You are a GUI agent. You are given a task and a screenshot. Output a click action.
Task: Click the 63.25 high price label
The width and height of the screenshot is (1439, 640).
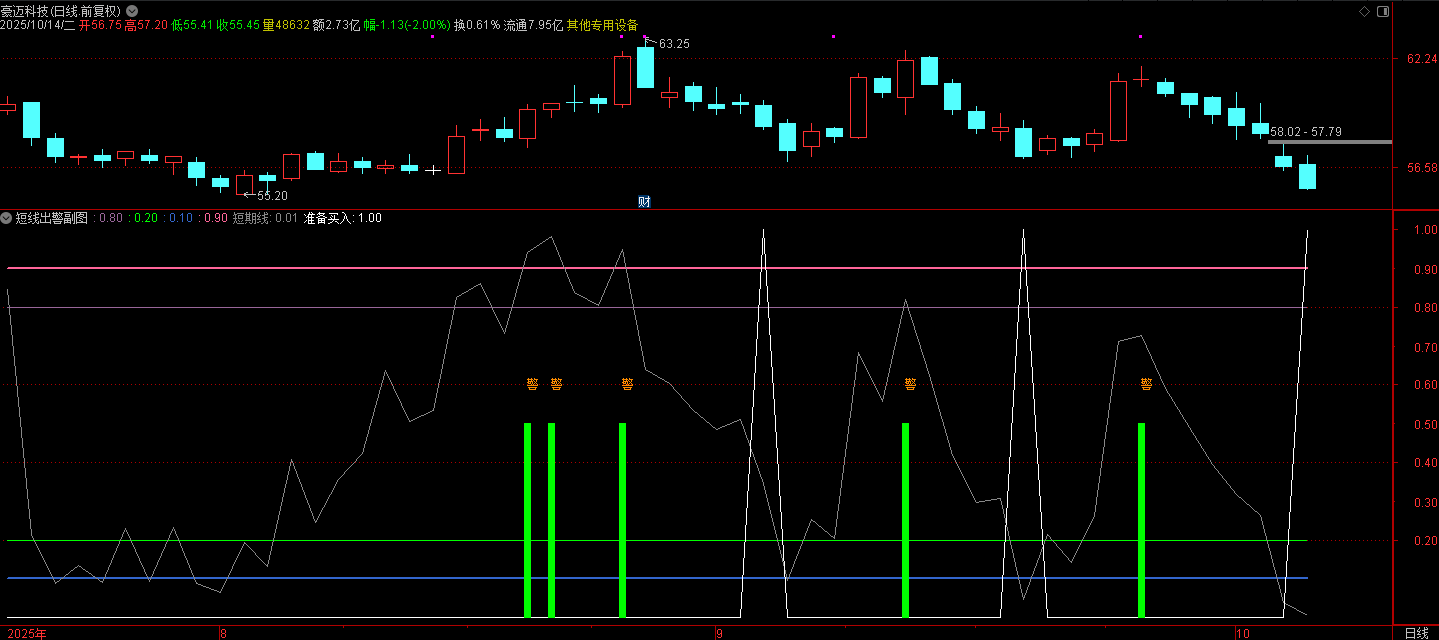tap(674, 44)
